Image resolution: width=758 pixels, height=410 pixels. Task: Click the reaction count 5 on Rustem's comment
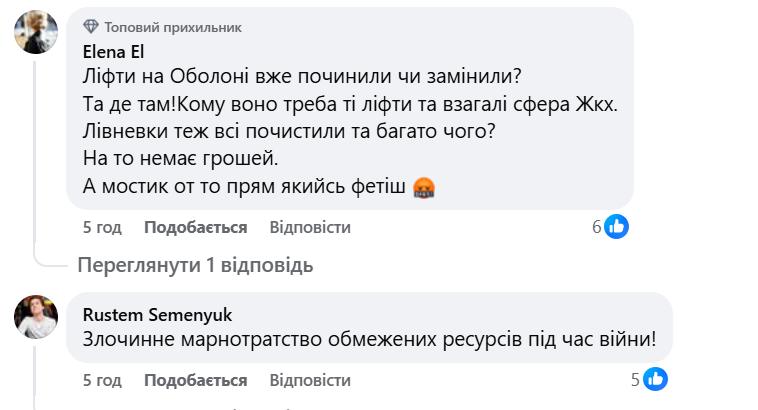[x=635, y=380]
